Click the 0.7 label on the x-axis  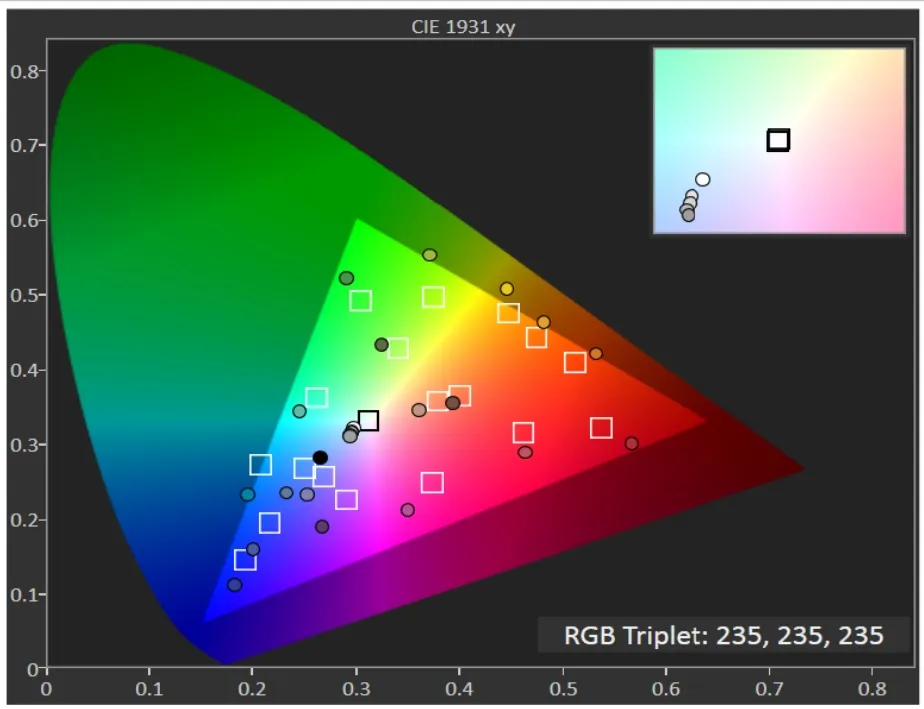pos(769,688)
